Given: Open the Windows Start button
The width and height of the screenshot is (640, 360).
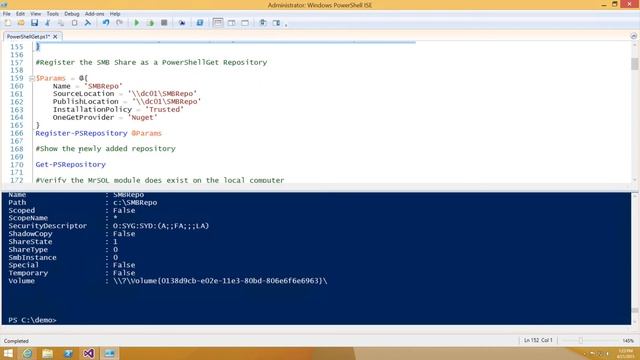Looking at the screenshot, I should click(x=8, y=353).
